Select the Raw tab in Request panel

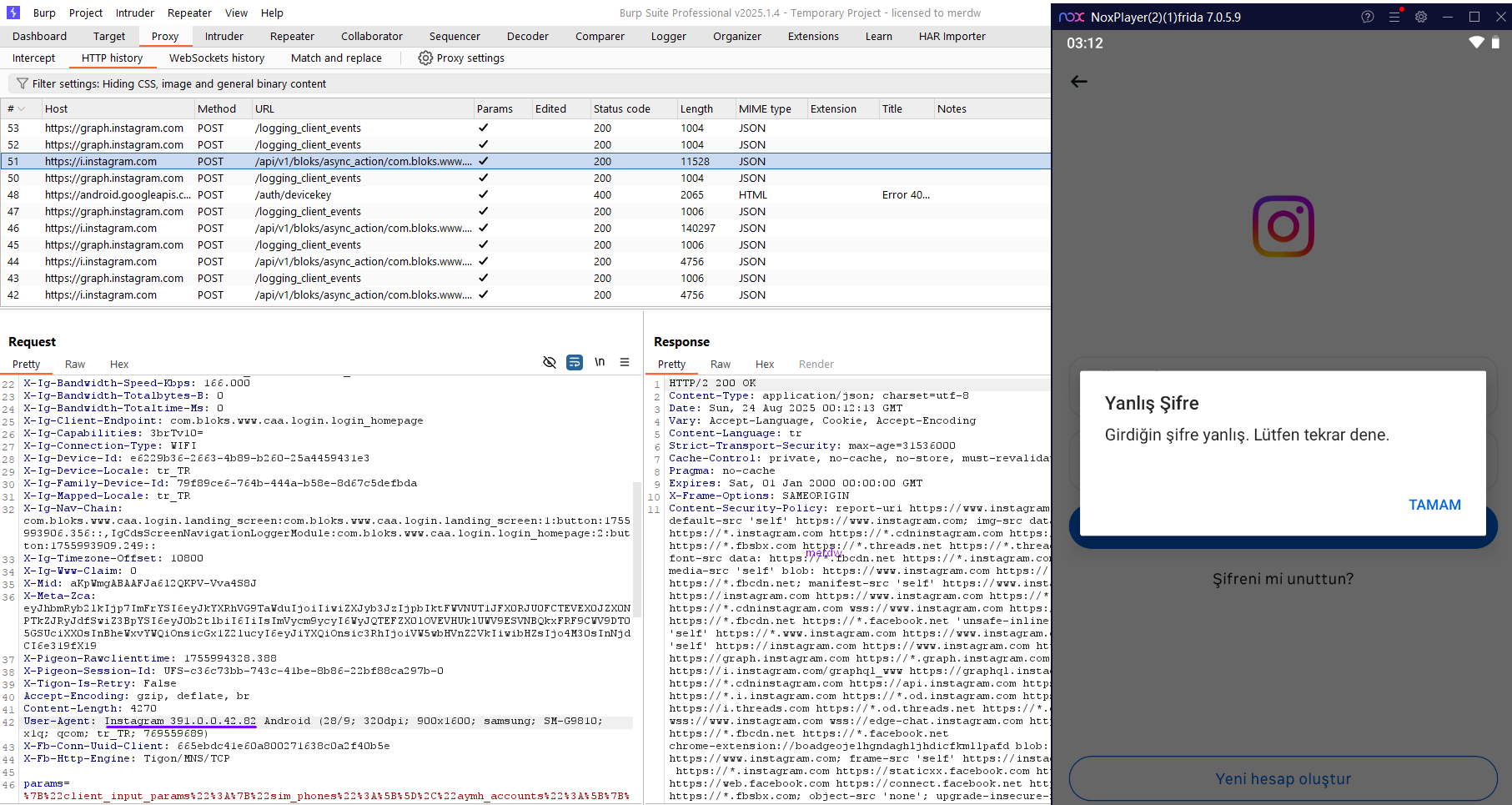click(x=75, y=364)
